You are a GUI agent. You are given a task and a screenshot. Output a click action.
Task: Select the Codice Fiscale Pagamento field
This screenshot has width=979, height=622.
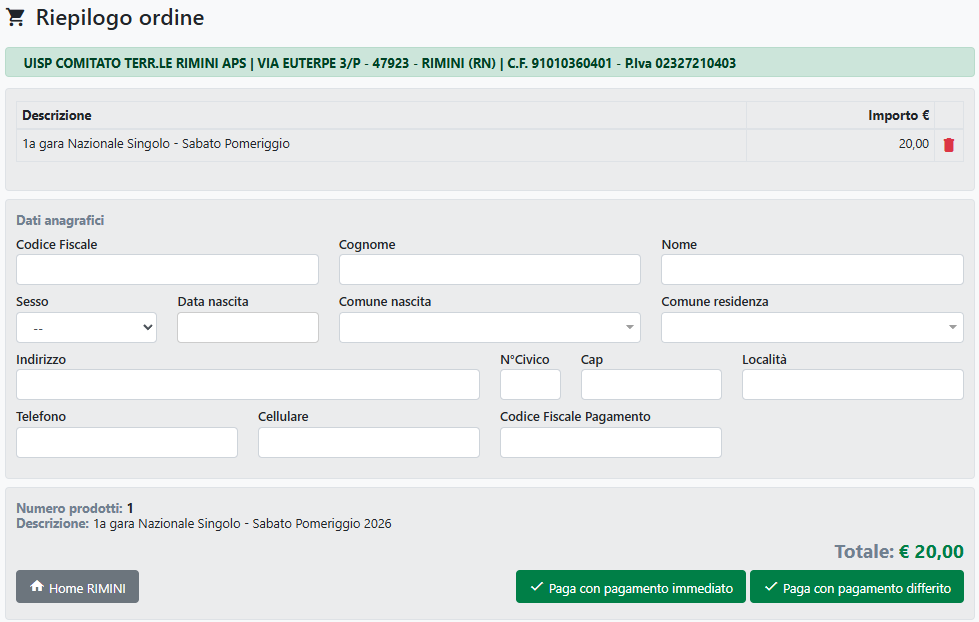tap(610, 443)
